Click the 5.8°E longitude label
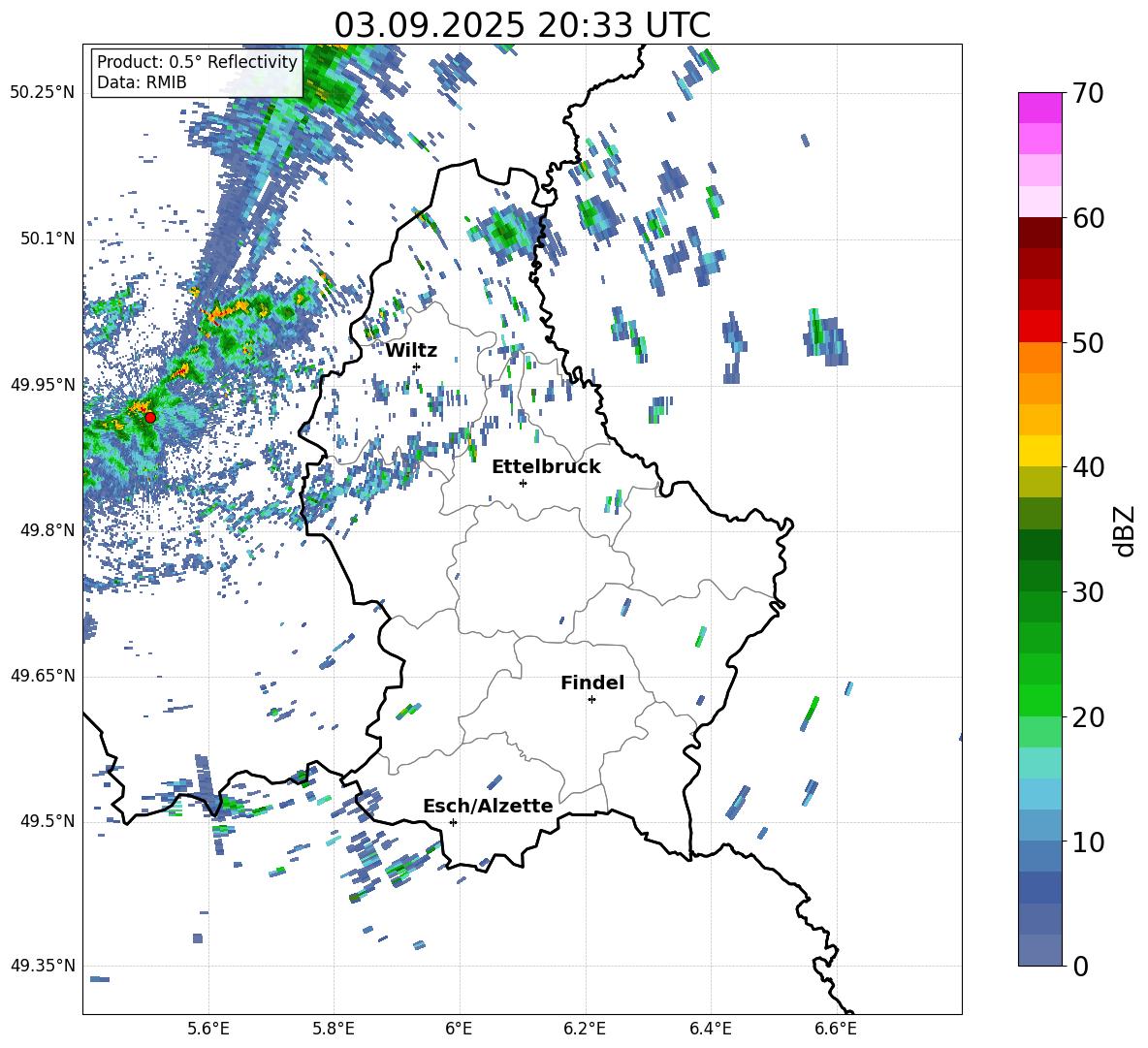Image resolution: width=1148 pixels, height=1048 pixels. (x=334, y=1029)
